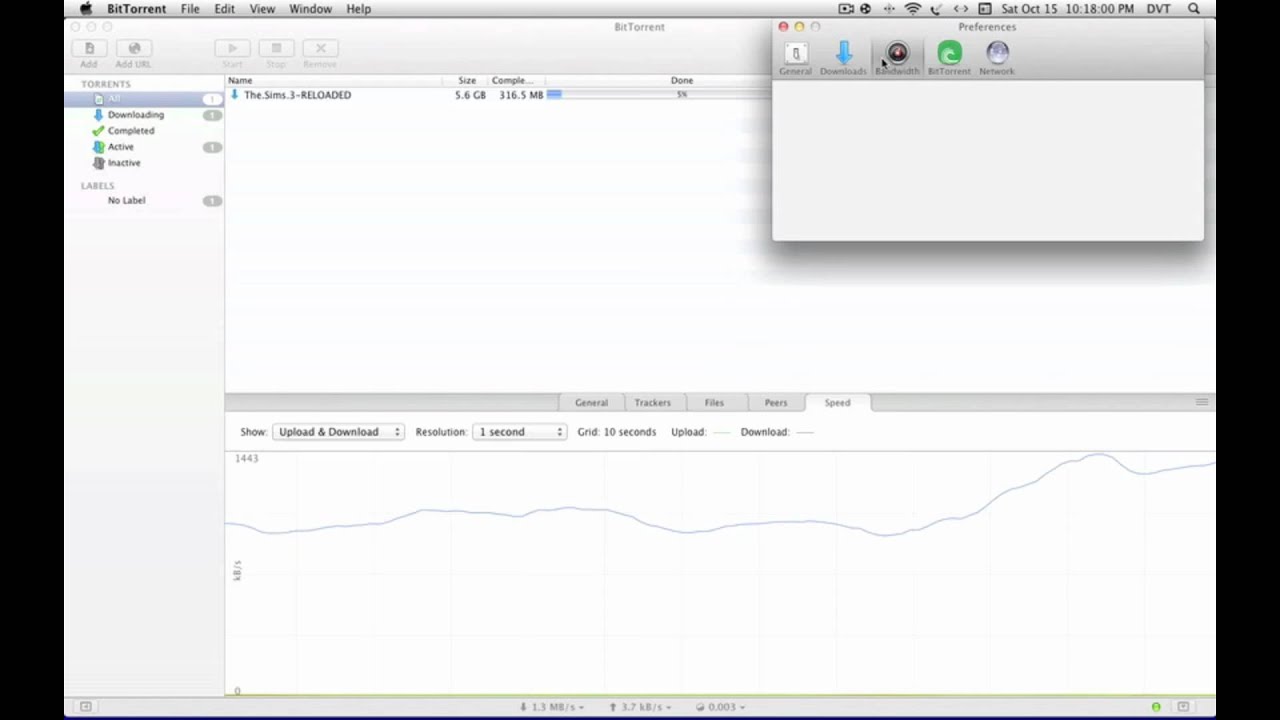This screenshot has width=1280, height=720.
Task: Click the detail pane grip handle icon
Action: [1202, 402]
